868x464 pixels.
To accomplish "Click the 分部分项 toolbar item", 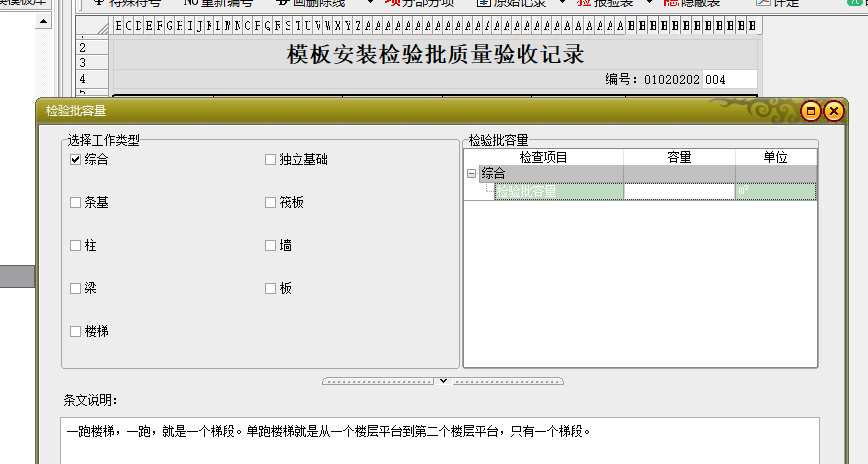I will pyautogui.click(x=420, y=3).
